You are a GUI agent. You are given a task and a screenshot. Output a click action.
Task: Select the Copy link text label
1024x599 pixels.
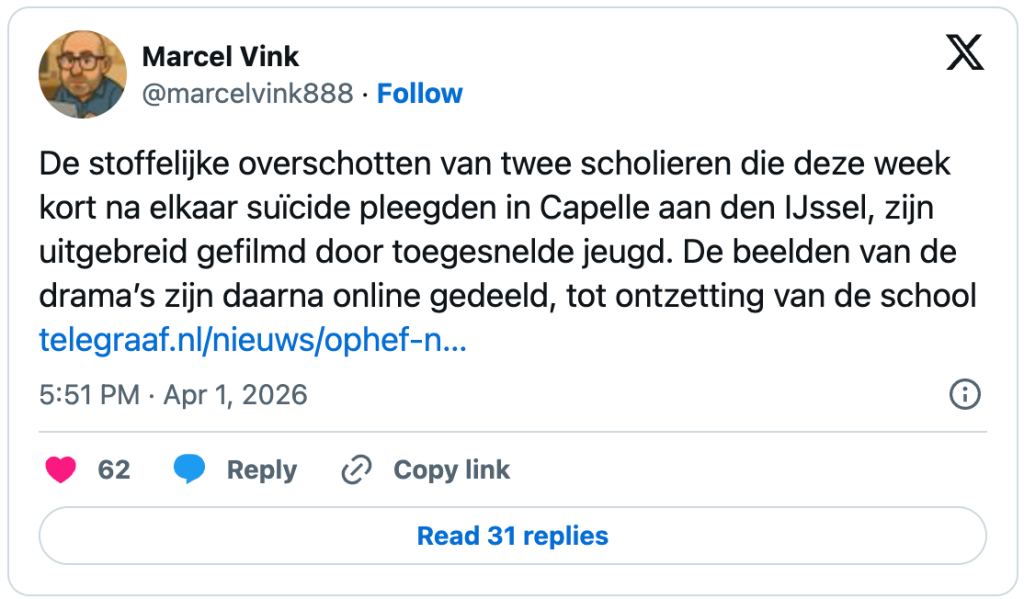[x=451, y=470]
